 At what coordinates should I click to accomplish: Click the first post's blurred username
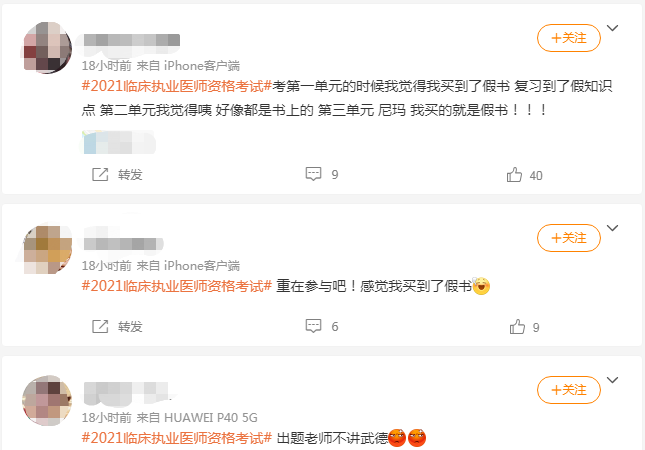pyautogui.click(x=132, y=40)
